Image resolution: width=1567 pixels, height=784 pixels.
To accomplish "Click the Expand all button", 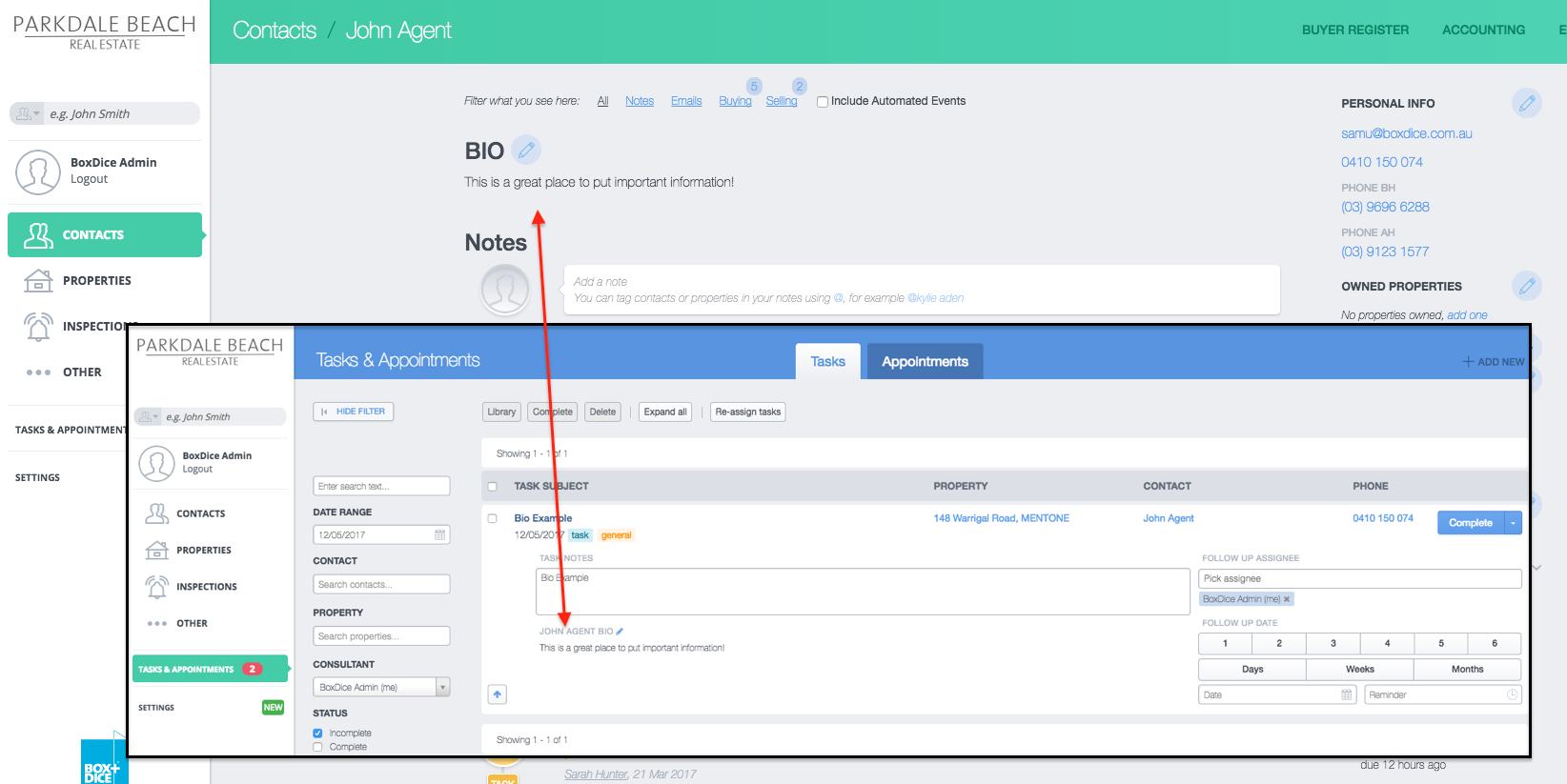I will (x=665, y=412).
